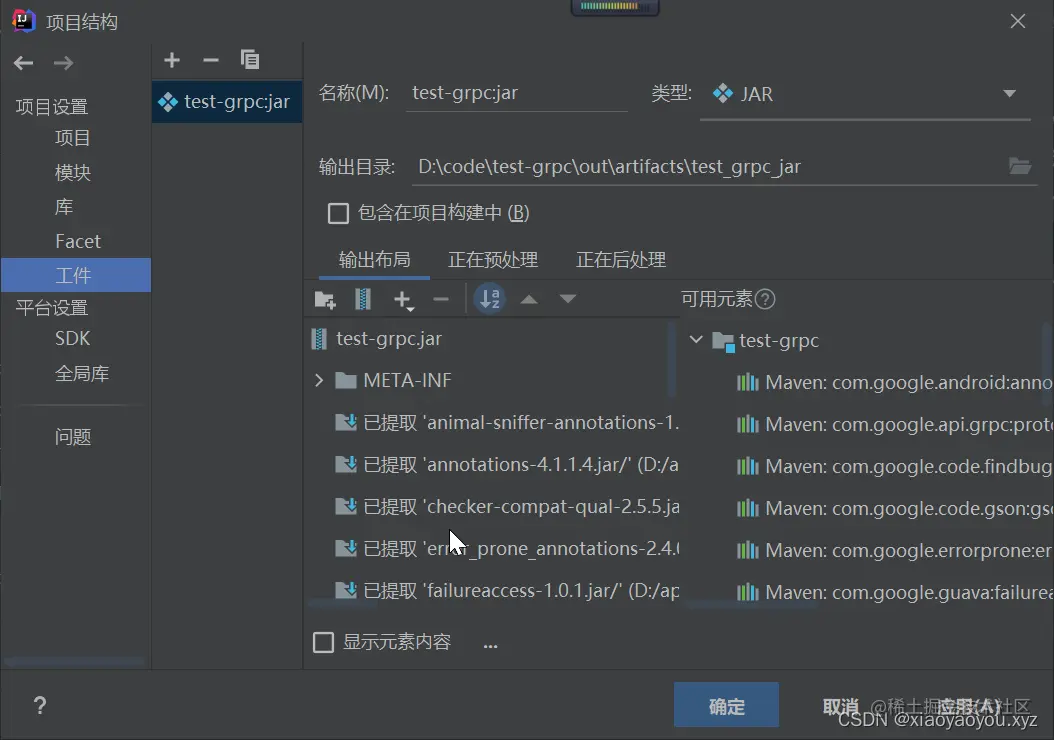Create an archive in the output layout
The image size is (1054, 740).
(361, 299)
